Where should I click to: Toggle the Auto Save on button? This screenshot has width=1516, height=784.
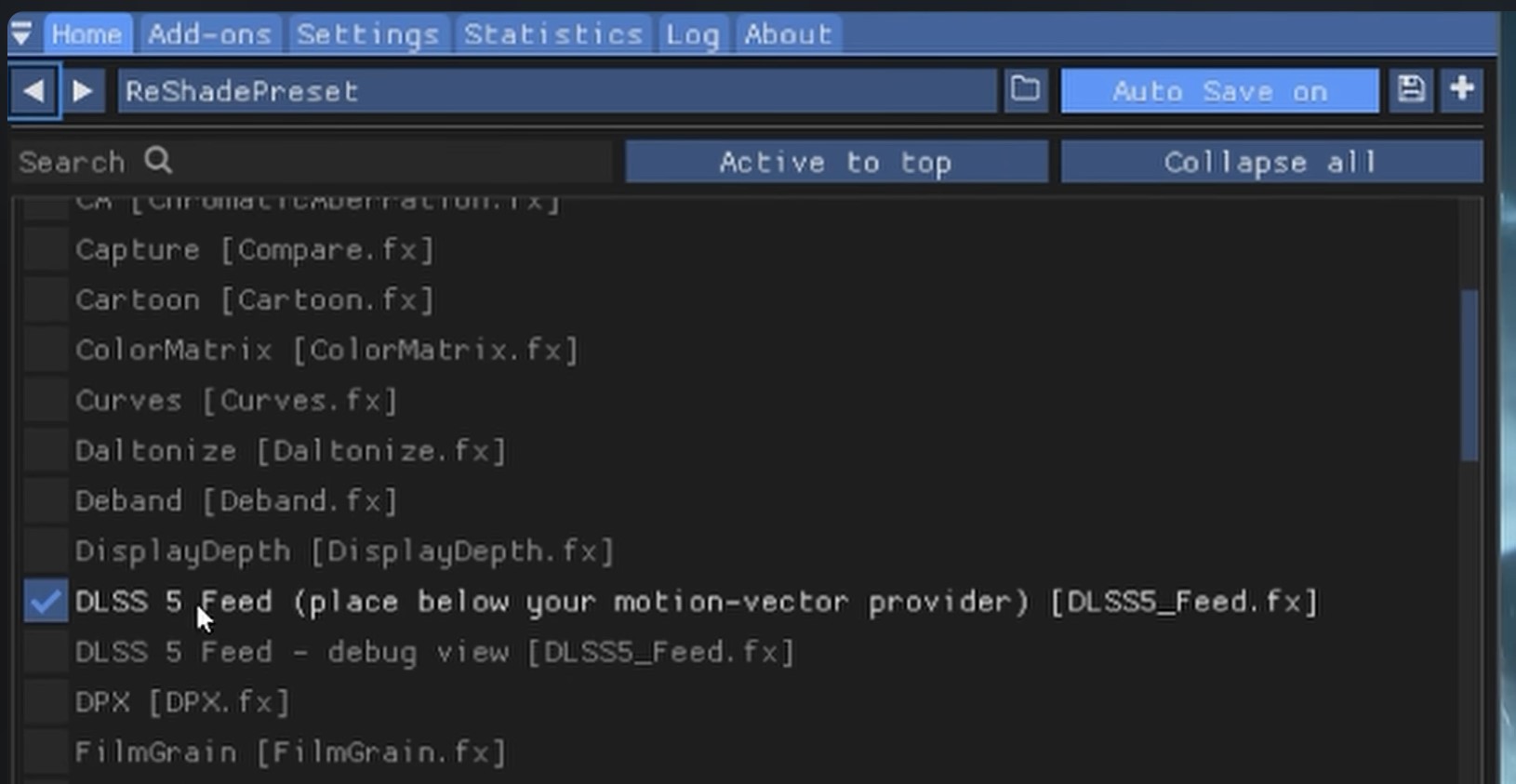tap(1219, 91)
